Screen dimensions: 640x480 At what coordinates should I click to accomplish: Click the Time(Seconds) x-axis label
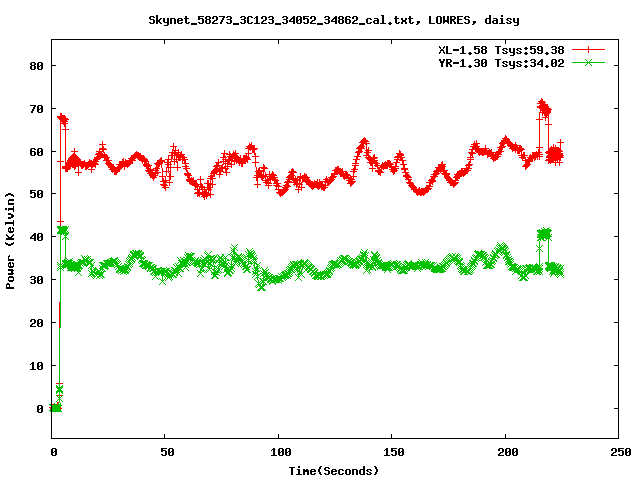(334, 471)
